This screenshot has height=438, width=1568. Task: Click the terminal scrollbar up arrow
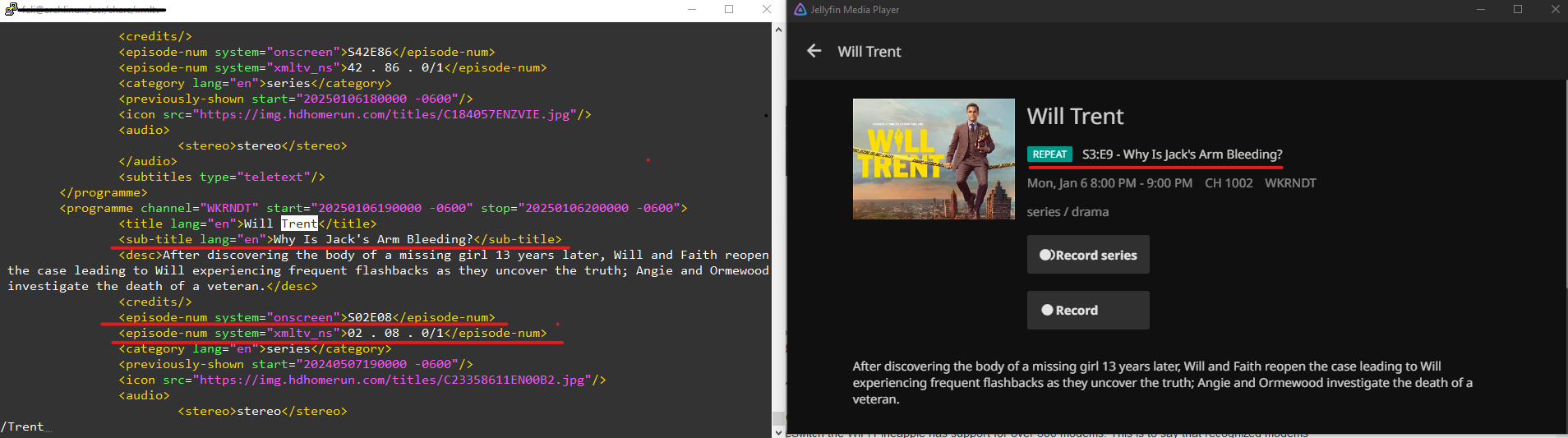tap(778, 30)
